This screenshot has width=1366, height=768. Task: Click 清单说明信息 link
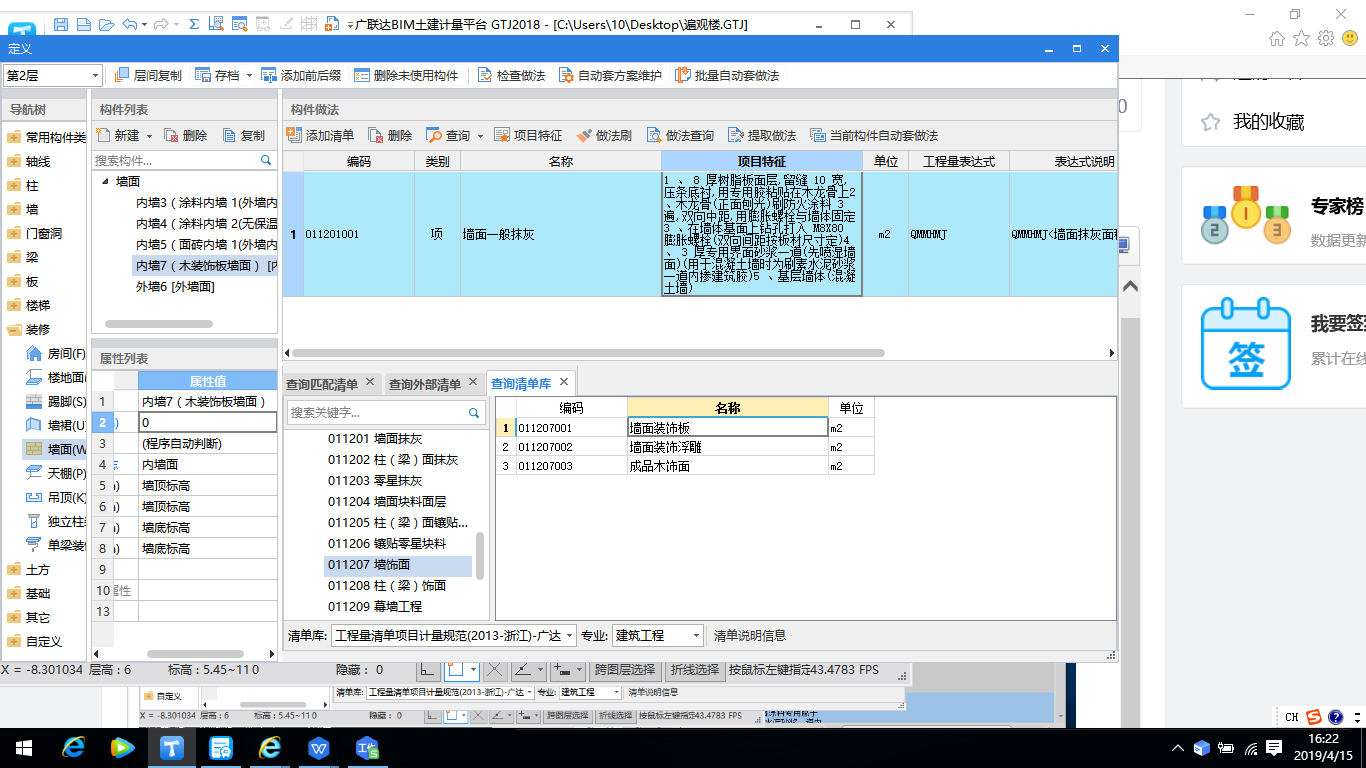click(749, 635)
